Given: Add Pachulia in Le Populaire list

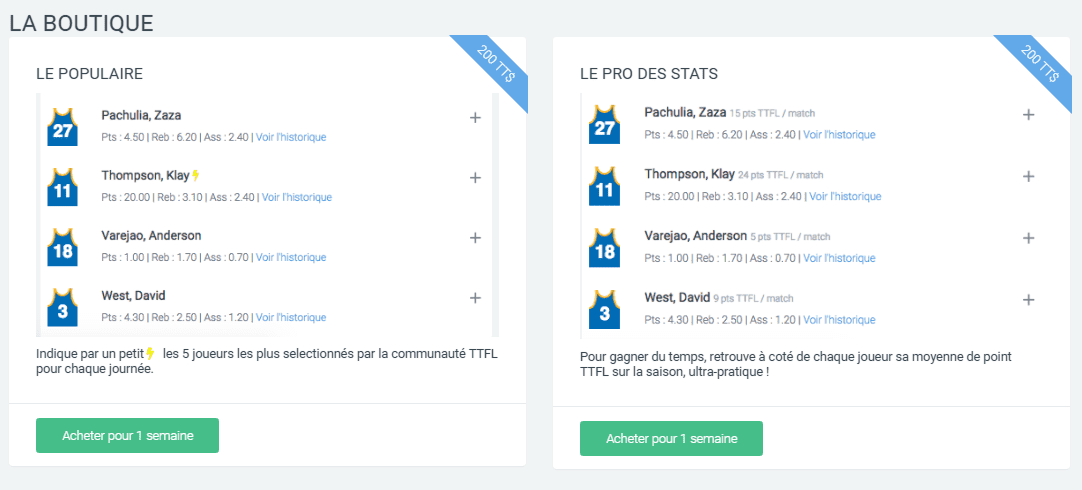Looking at the screenshot, I should point(475,118).
